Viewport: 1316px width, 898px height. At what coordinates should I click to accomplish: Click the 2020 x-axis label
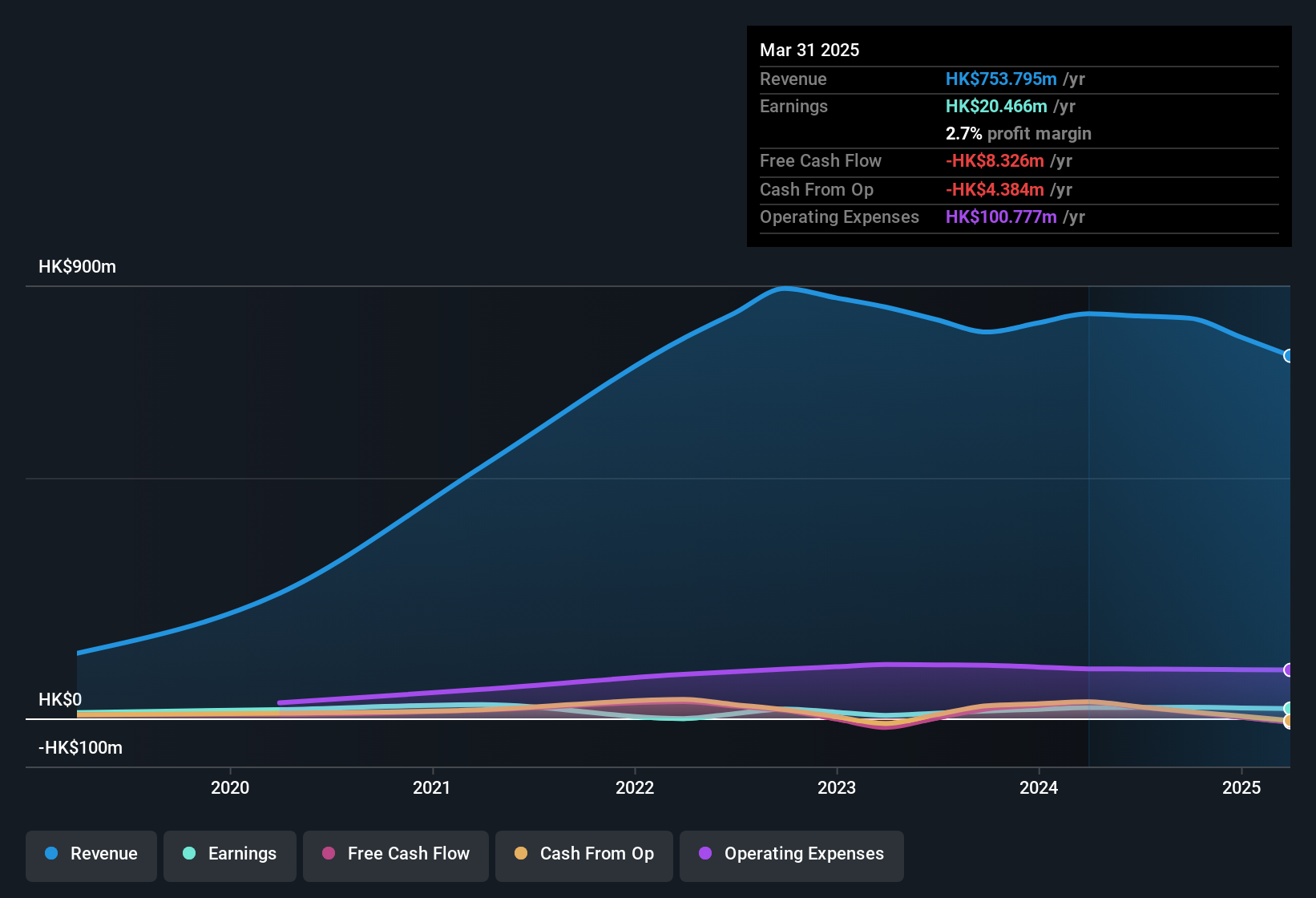click(x=230, y=787)
